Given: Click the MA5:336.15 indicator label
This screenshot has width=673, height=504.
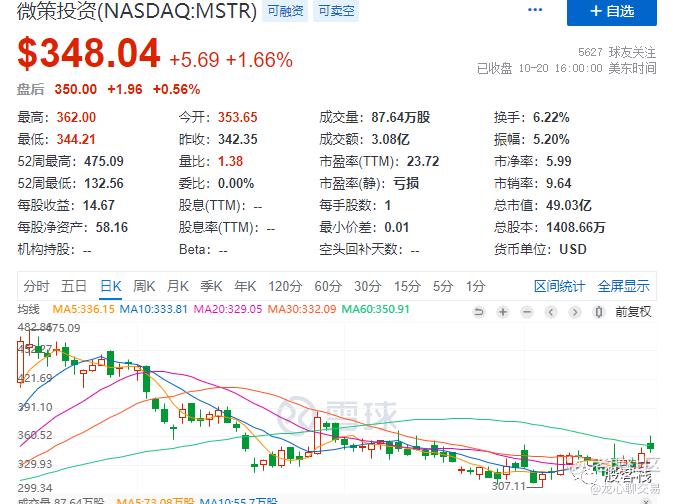Looking at the screenshot, I should [x=83, y=309].
